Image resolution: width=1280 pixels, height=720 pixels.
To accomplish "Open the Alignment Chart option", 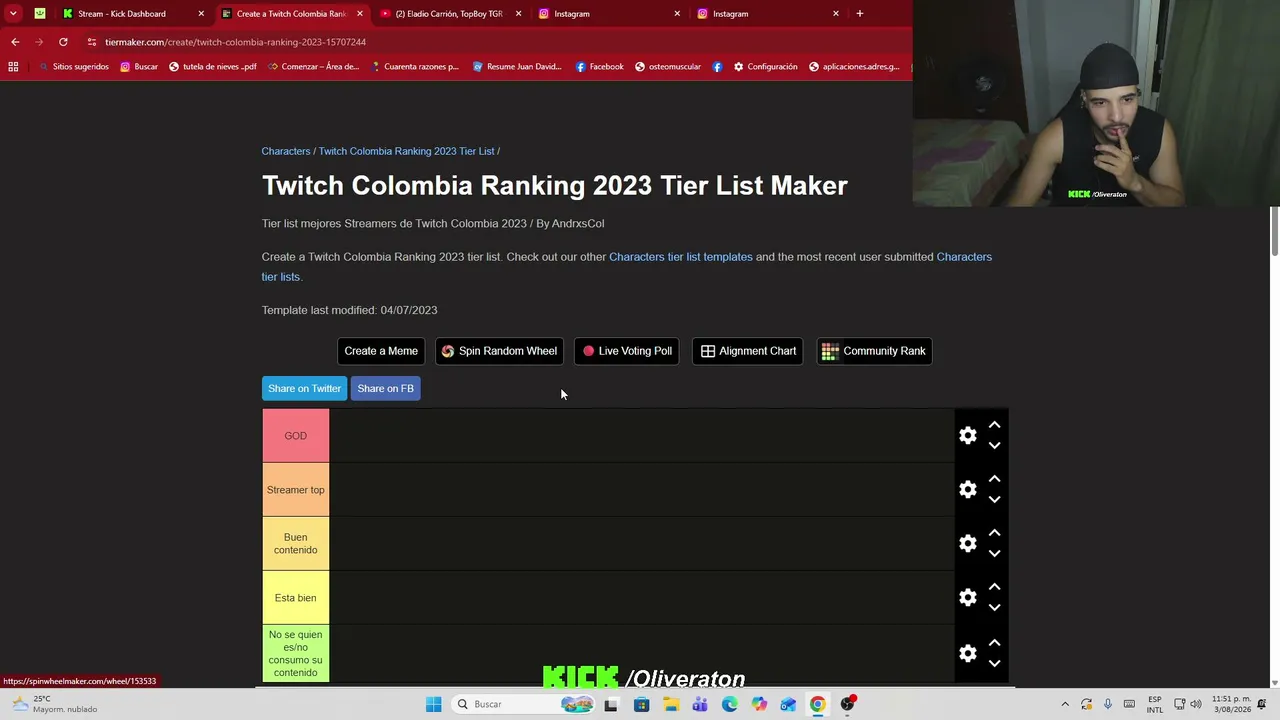I will (x=748, y=351).
